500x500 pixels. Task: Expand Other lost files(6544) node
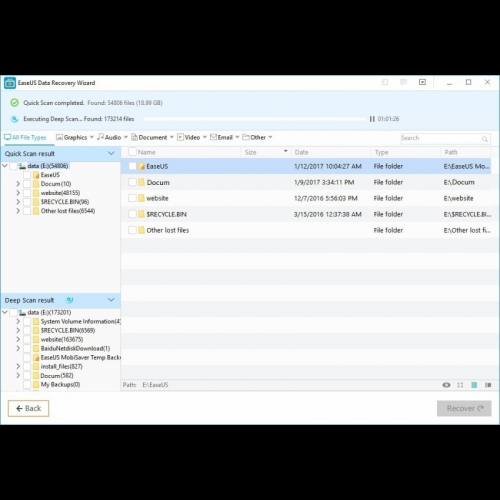click(18, 211)
